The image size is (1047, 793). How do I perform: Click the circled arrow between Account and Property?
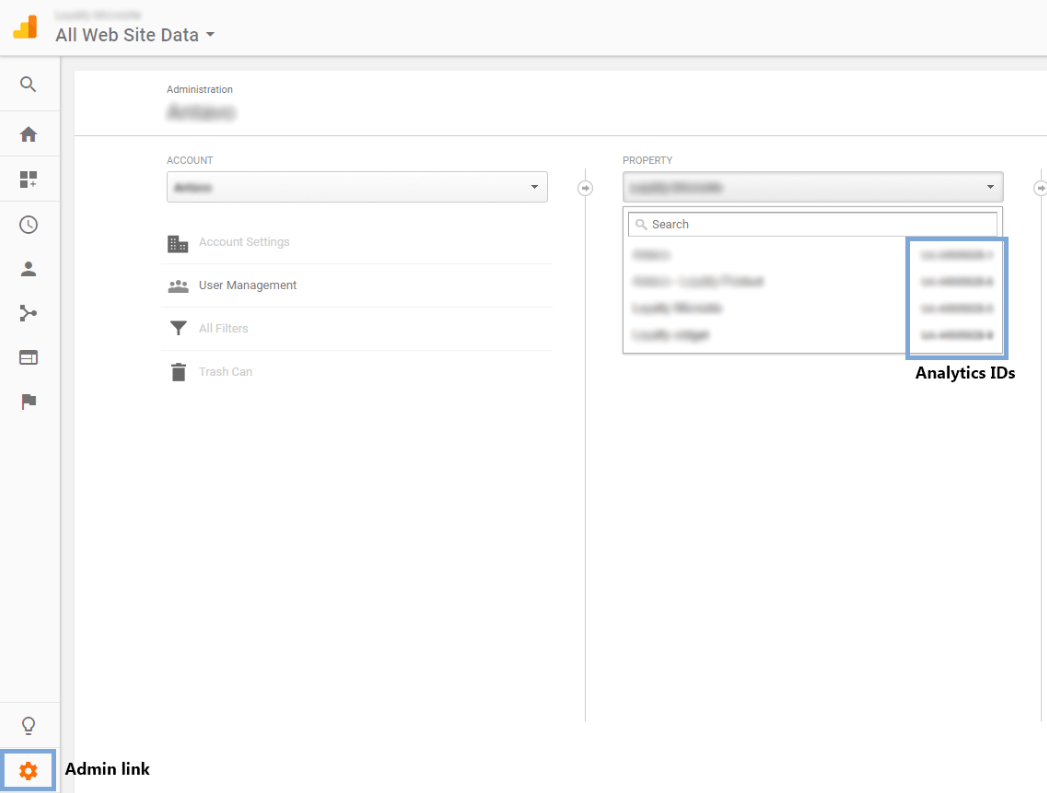pos(585,188)
